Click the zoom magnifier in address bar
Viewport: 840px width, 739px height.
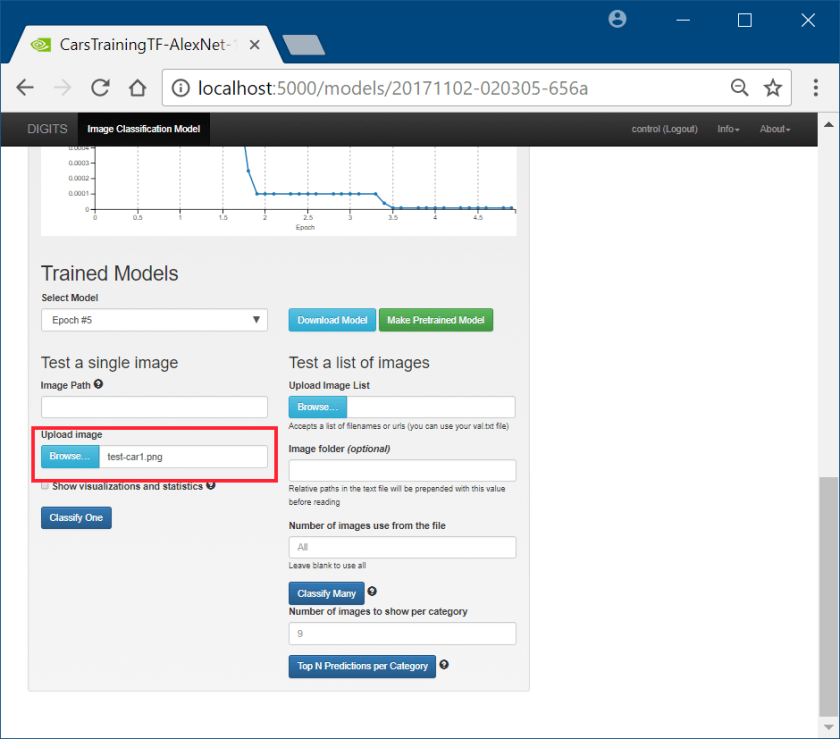pyautogui.click(x=739, y=88)
